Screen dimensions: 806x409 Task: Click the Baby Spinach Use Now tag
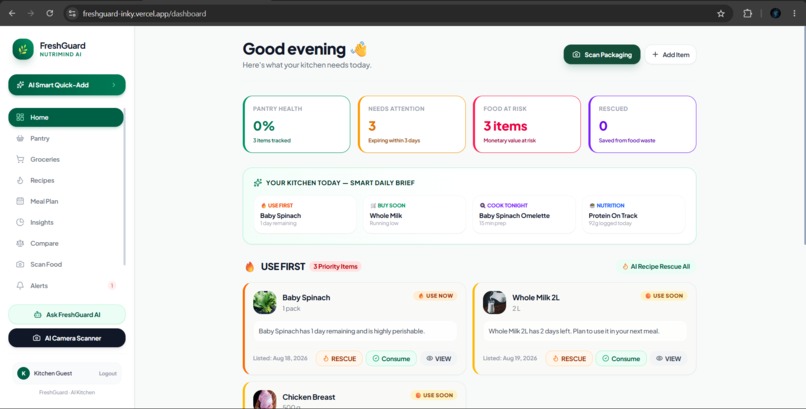[435, 296]
